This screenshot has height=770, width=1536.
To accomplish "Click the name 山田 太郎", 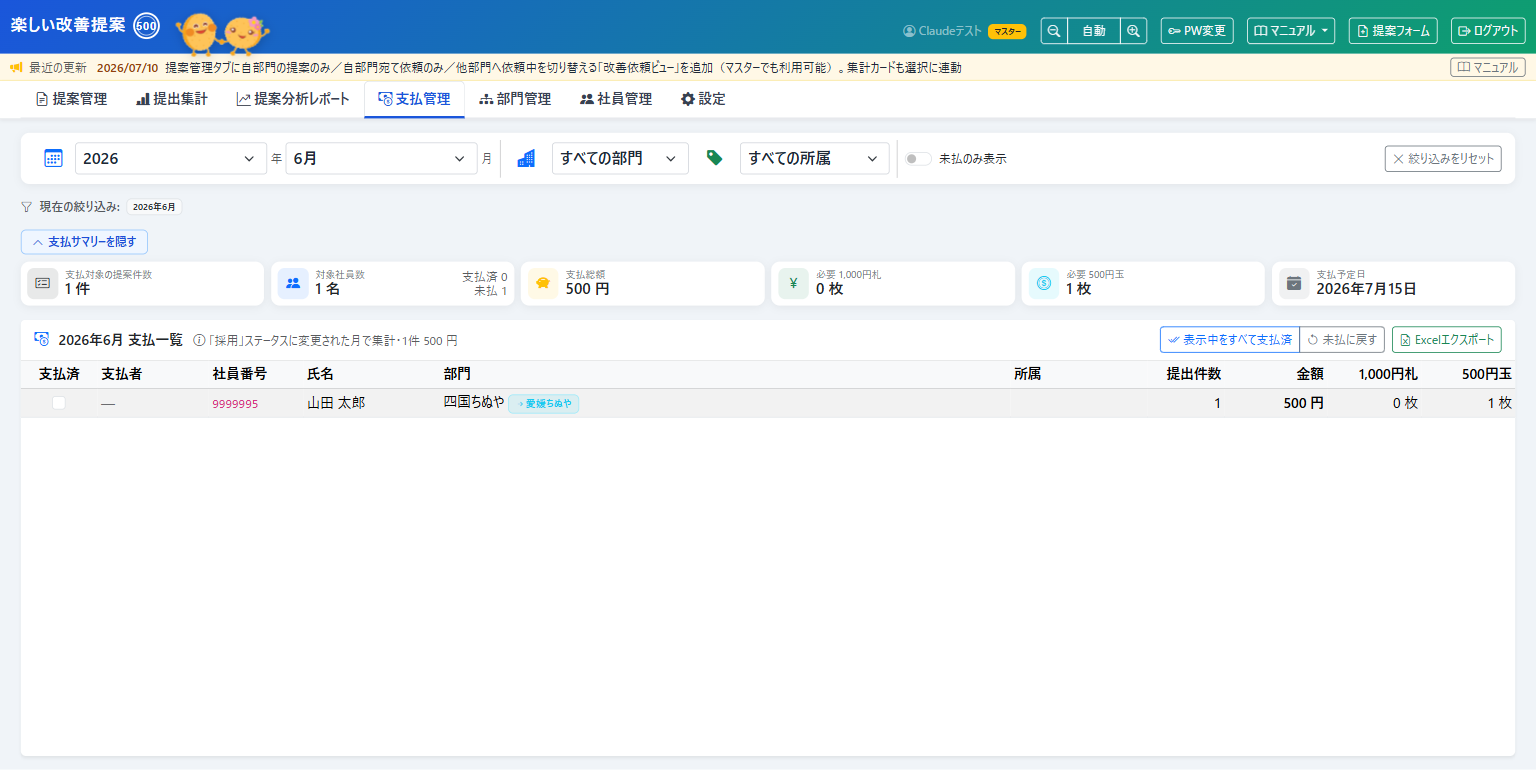I will coord(336,403).
